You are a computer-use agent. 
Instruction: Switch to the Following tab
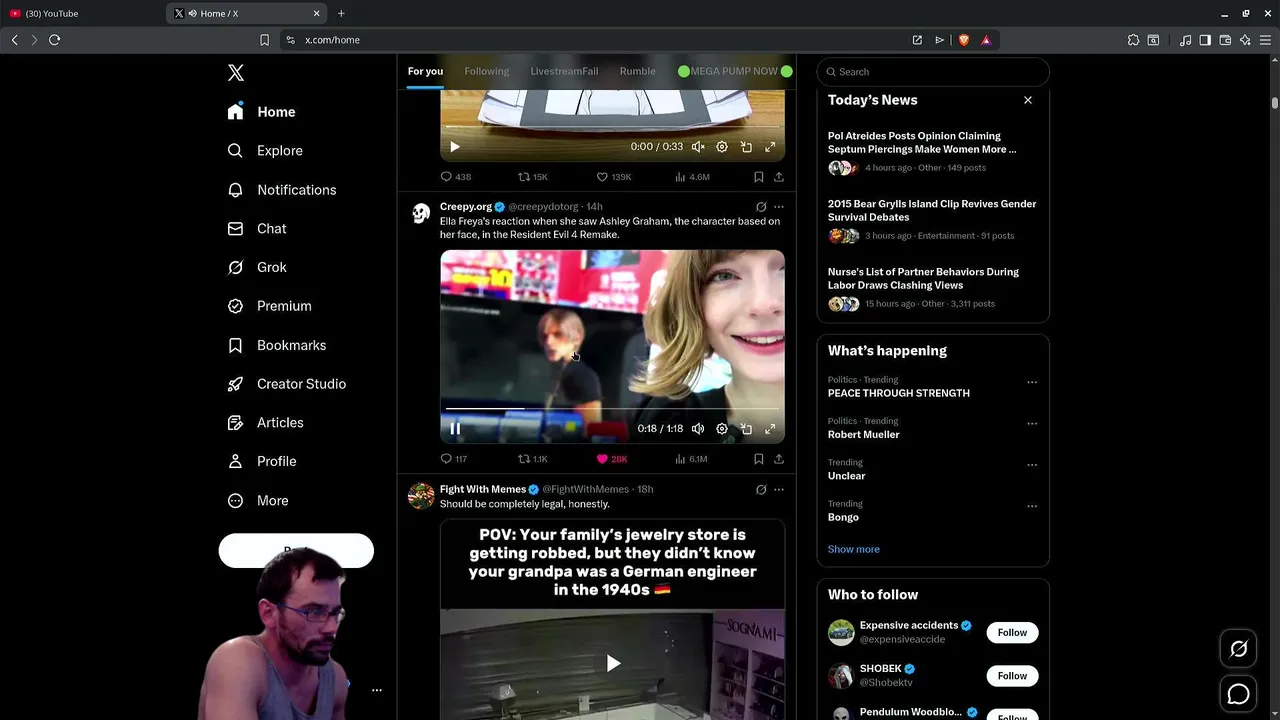pos(487,72)
